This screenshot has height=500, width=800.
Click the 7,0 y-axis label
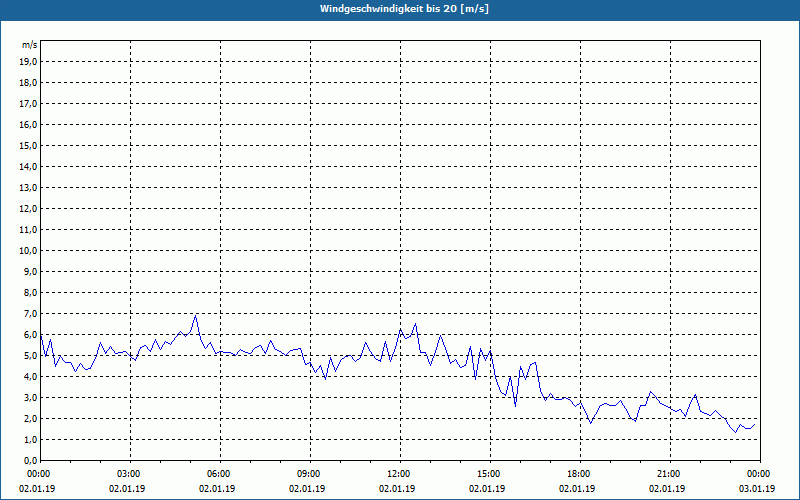[x=30, y=313]
